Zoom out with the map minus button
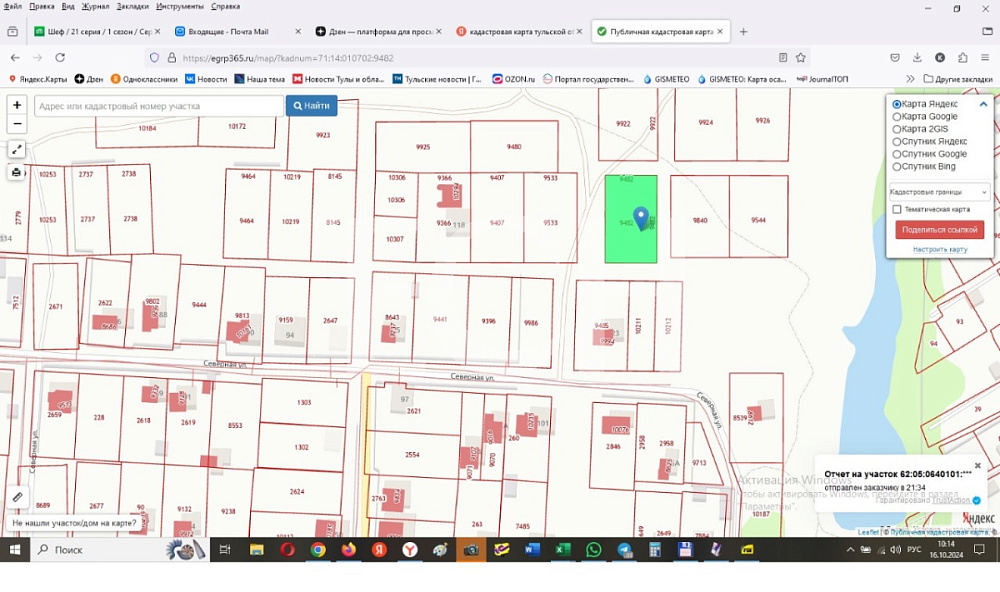The image size is (1000, 592). coord(17,124)
